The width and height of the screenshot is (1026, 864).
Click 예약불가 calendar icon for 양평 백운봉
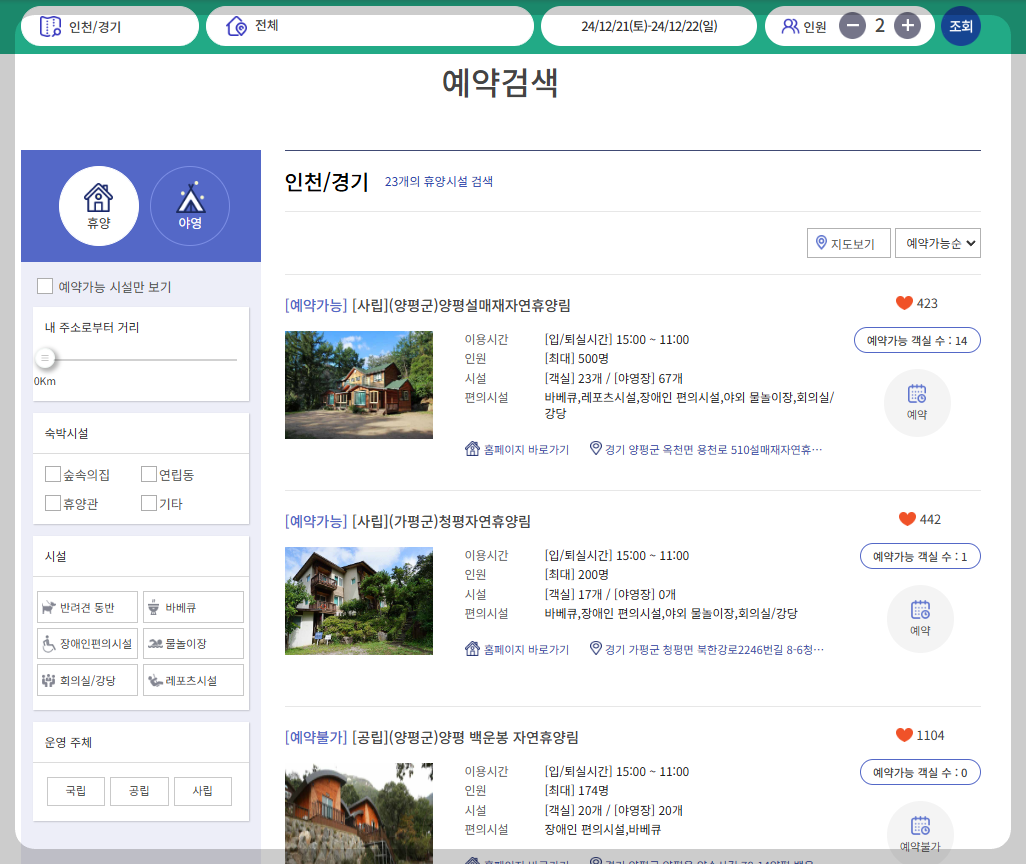click(x=920, y=835)
